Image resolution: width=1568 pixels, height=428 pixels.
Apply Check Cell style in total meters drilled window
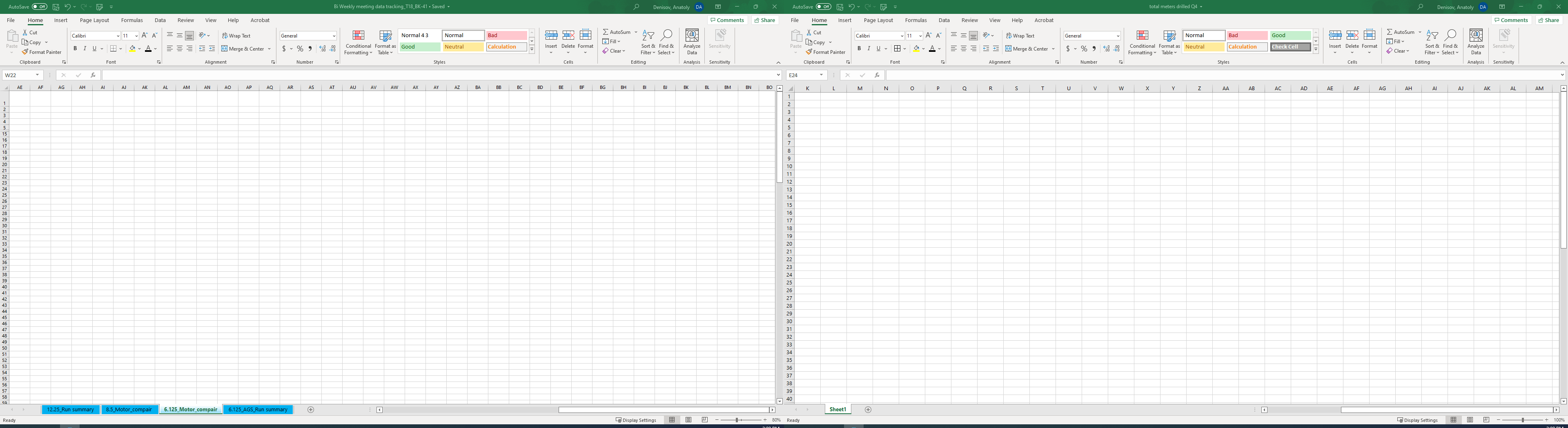(x=1290, y=47)
